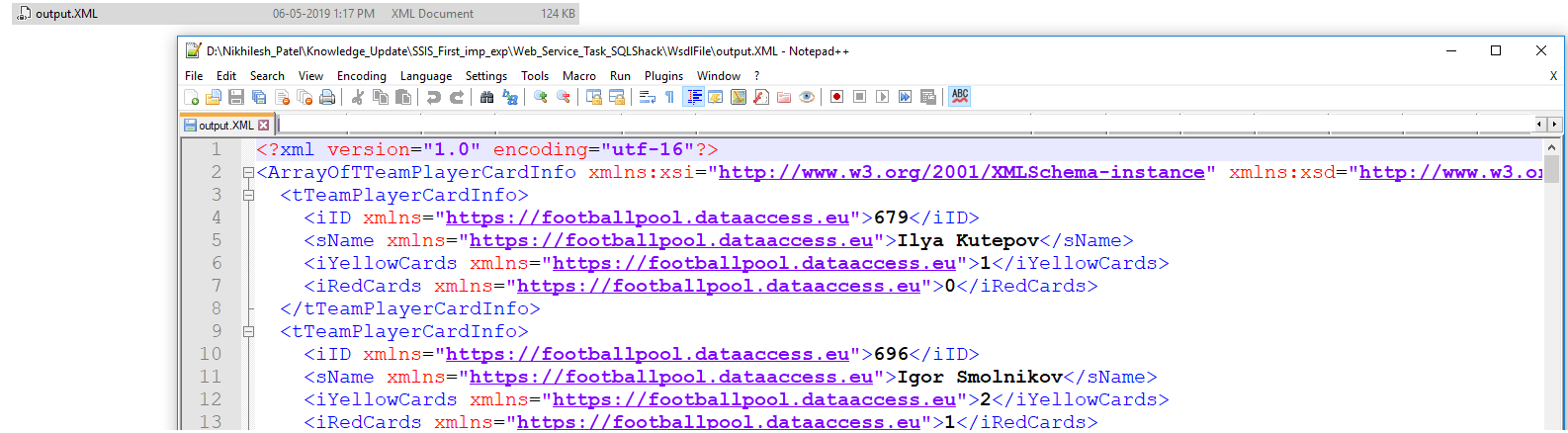Click the footballpool link in line 4 iID
The height and width of the screenshot is (433, 1568).
click(x=648, y=218)
